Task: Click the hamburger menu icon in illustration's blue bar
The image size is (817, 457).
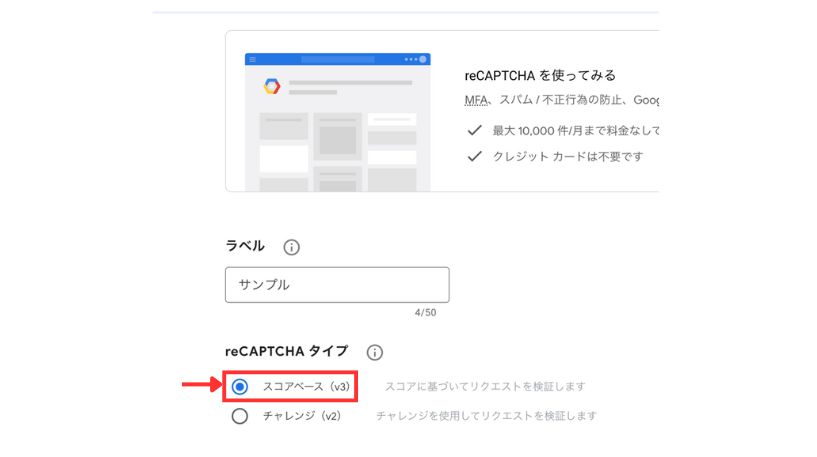Action: (253, 59)
